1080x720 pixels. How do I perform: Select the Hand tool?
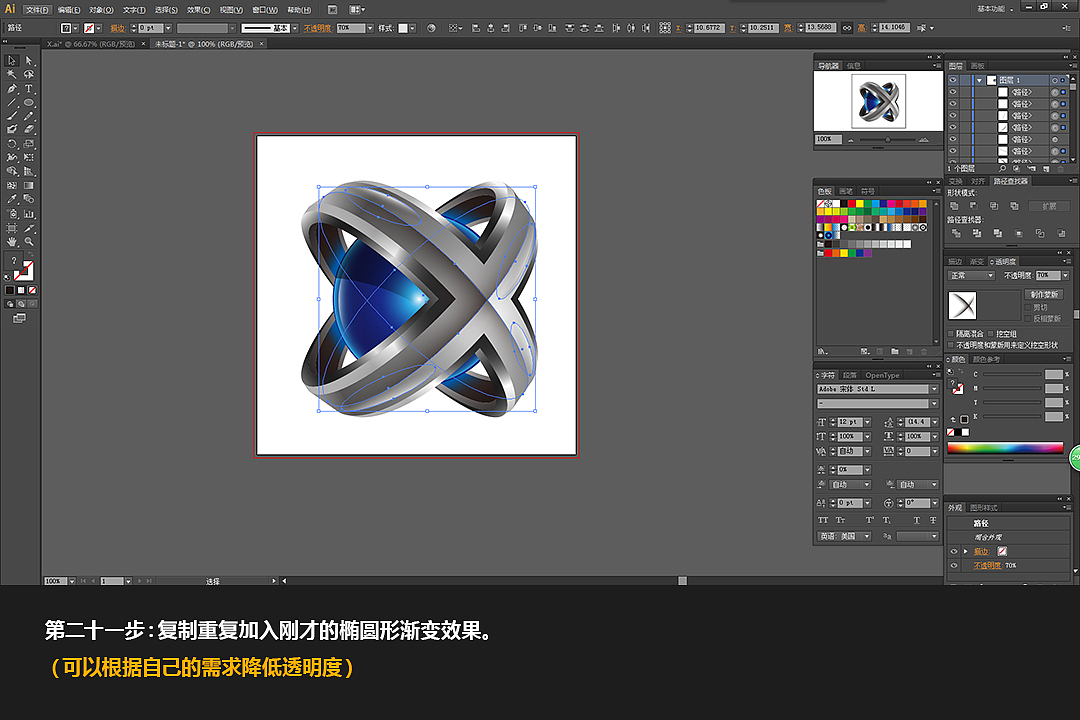(12, 242)
